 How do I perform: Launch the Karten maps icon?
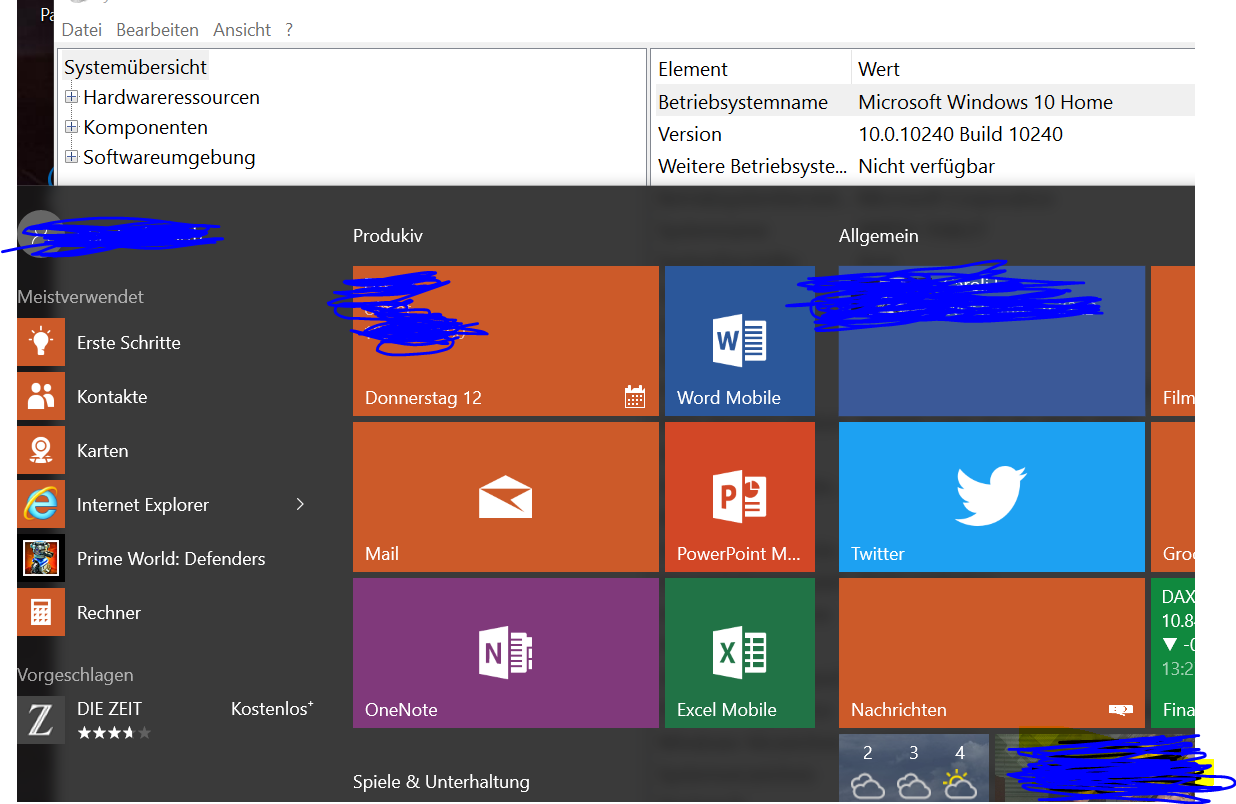pyautogui.click(x=41, y=450)
